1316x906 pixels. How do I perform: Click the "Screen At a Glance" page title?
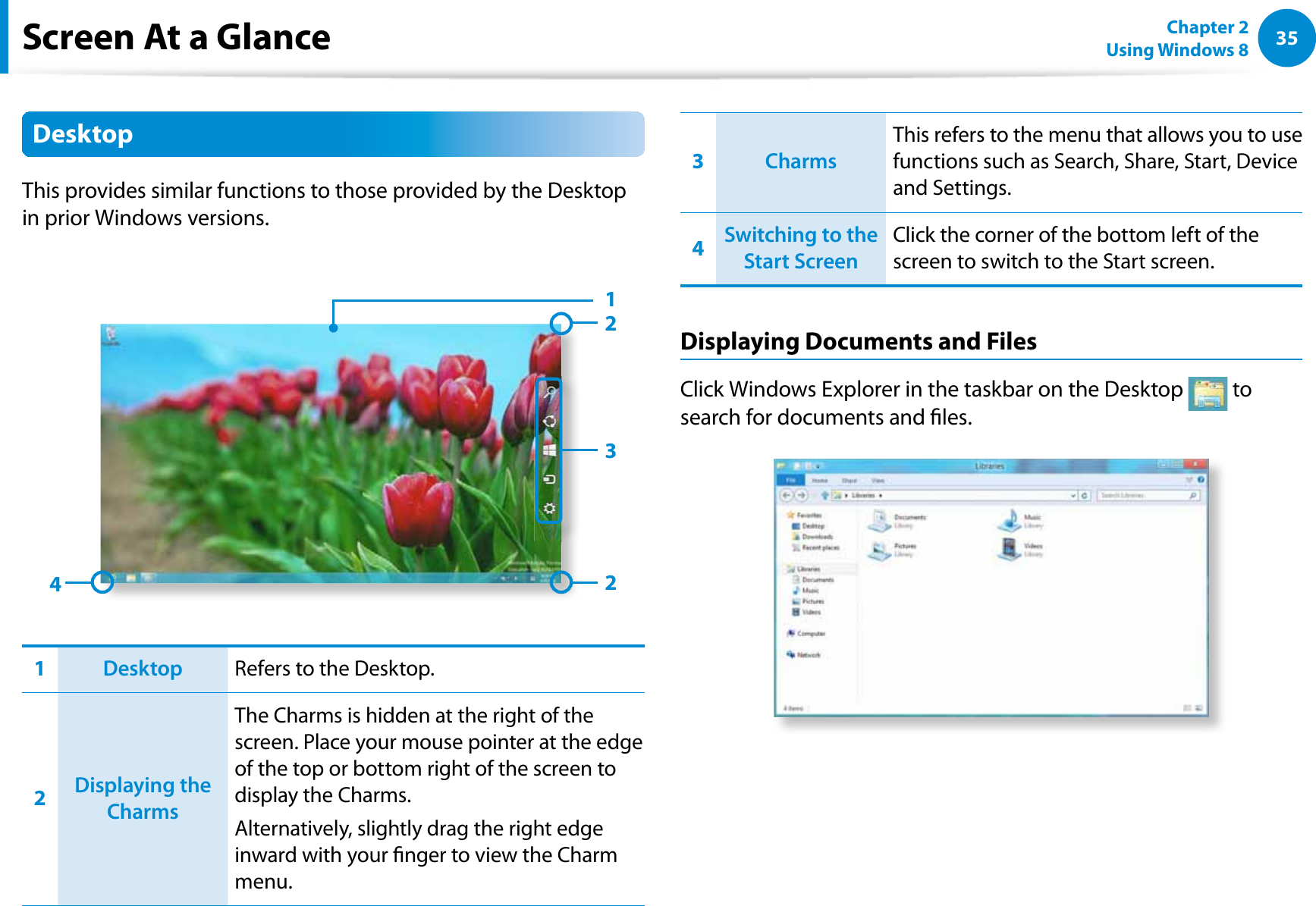pos(176,37)
